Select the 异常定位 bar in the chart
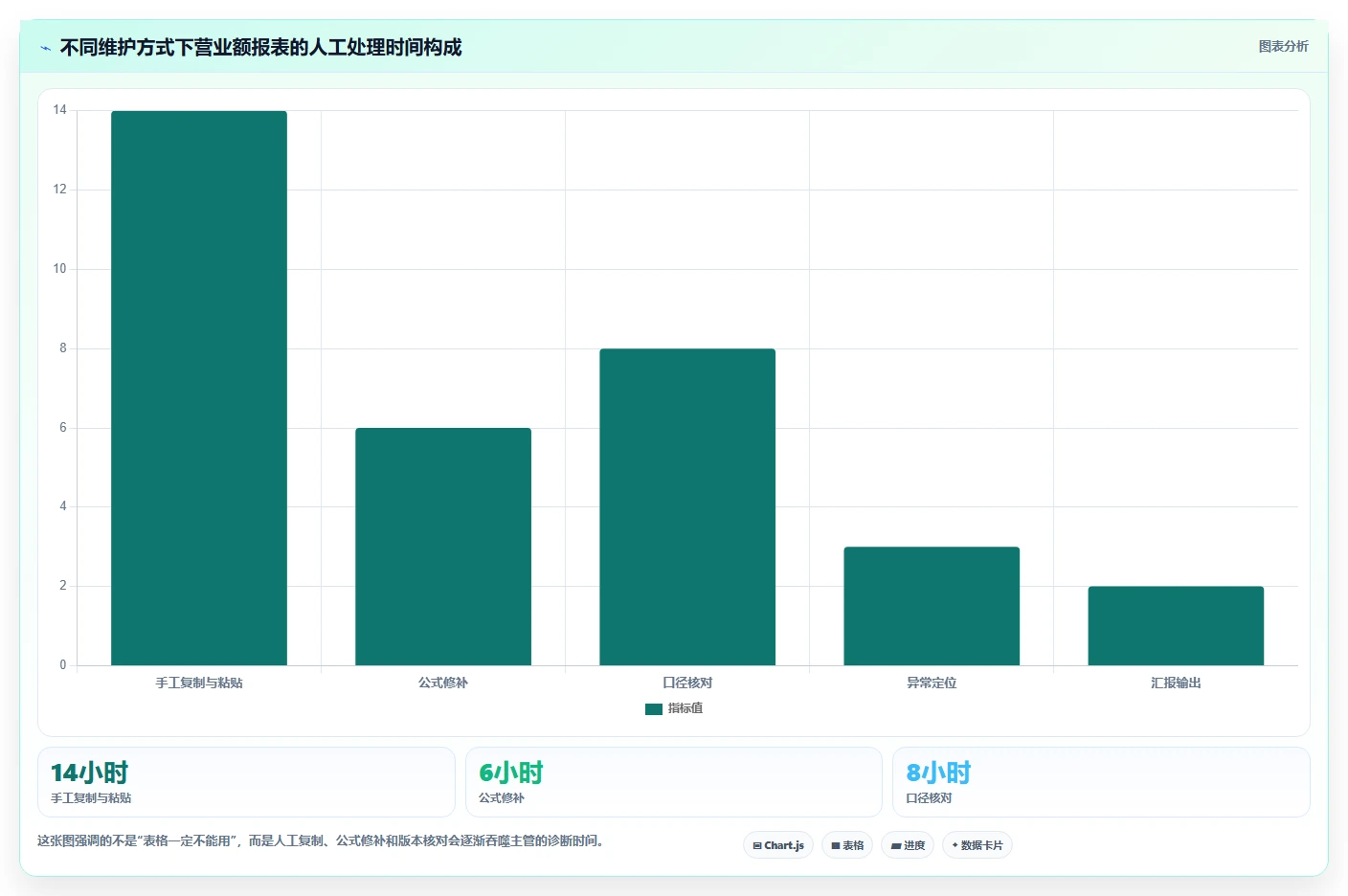Viewport: 1348px width, 896px height. (x=932, y=606)
